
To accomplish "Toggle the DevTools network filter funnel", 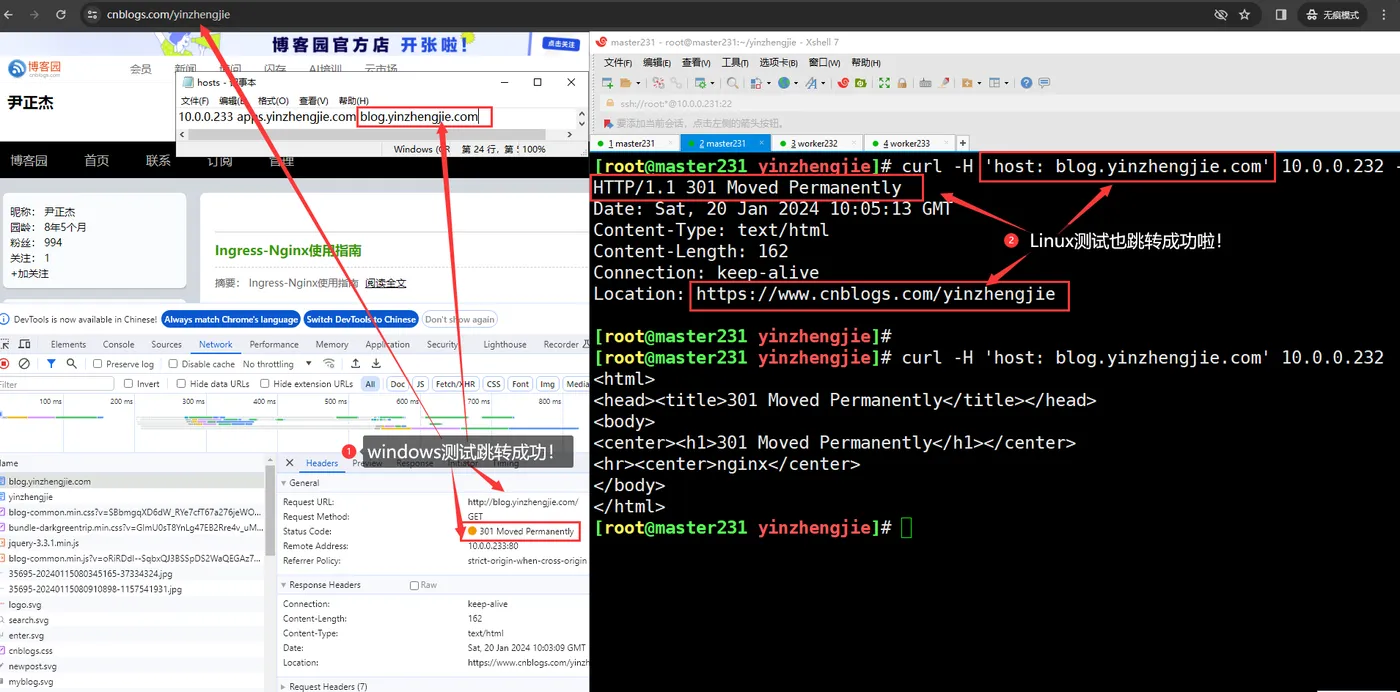I will (51, 364).
